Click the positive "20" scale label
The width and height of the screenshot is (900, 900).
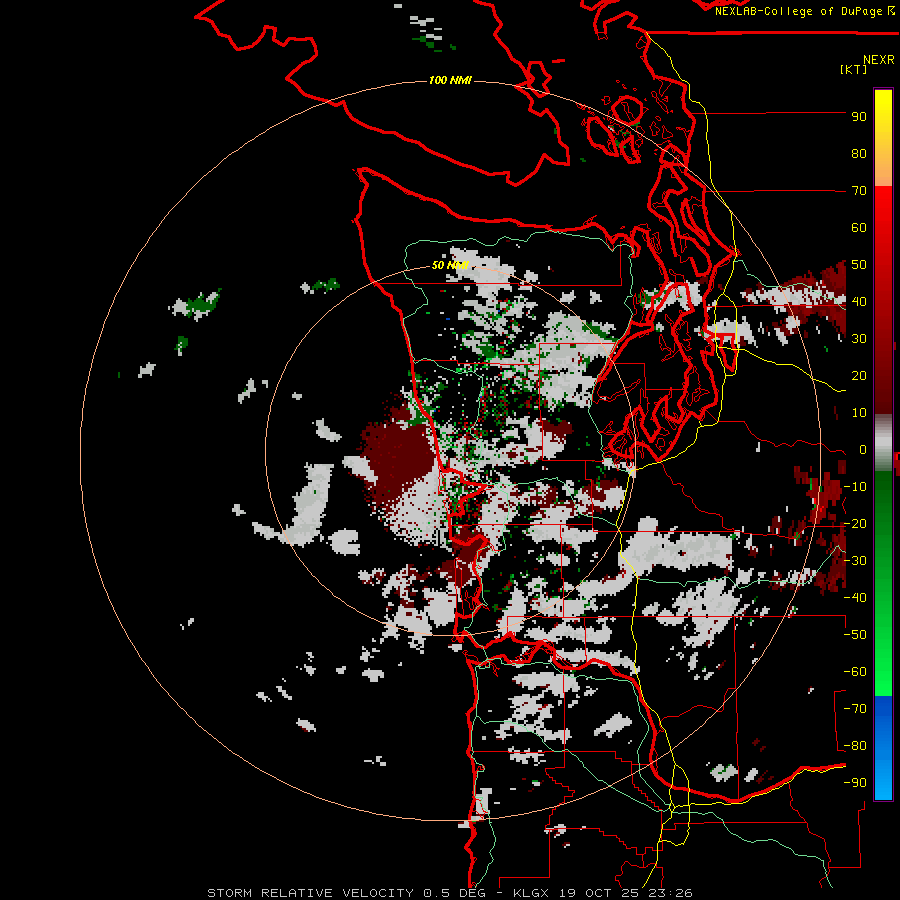coord(859,375)
